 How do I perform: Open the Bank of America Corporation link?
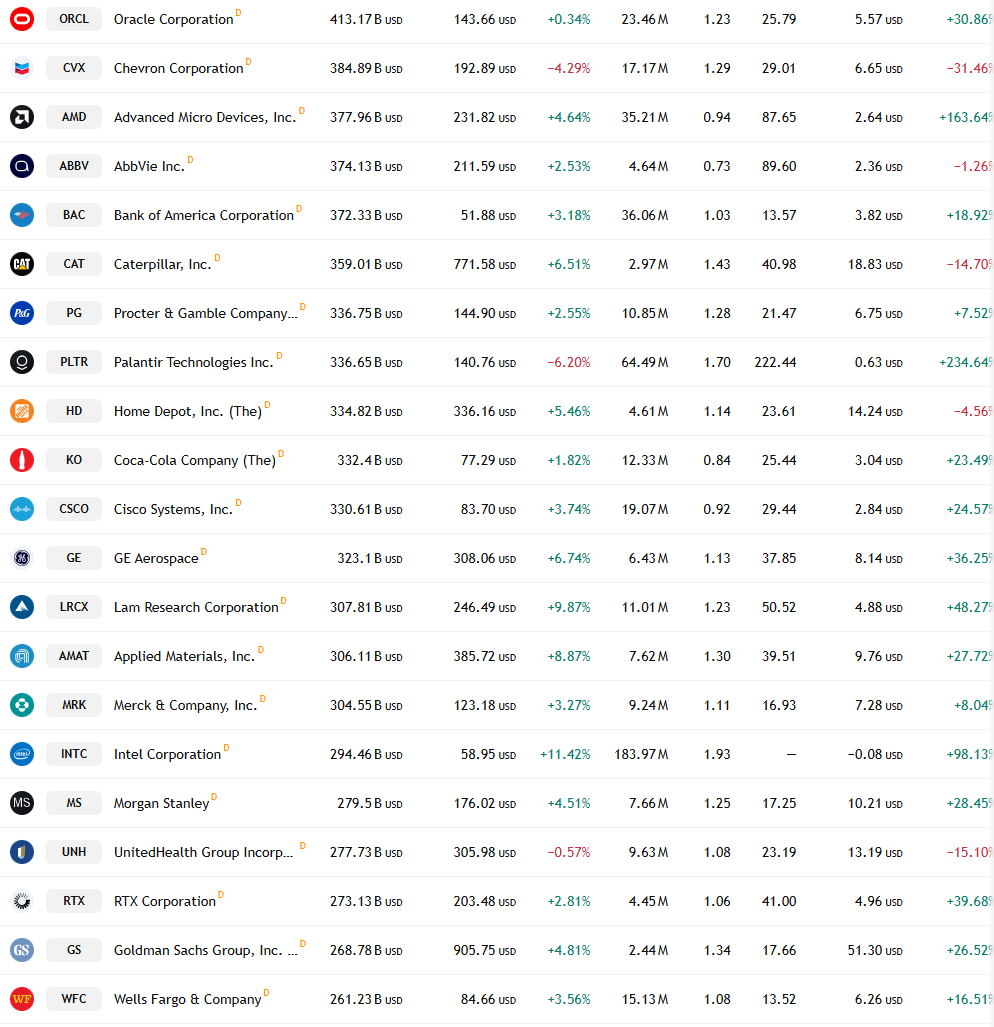coord(204,215)
